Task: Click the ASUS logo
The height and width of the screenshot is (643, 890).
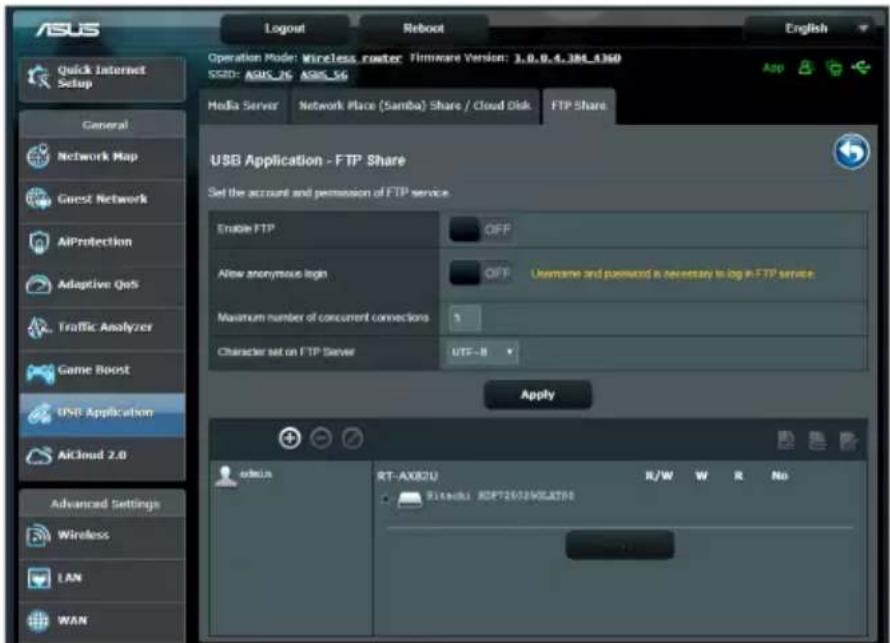Action: (68, 29)
